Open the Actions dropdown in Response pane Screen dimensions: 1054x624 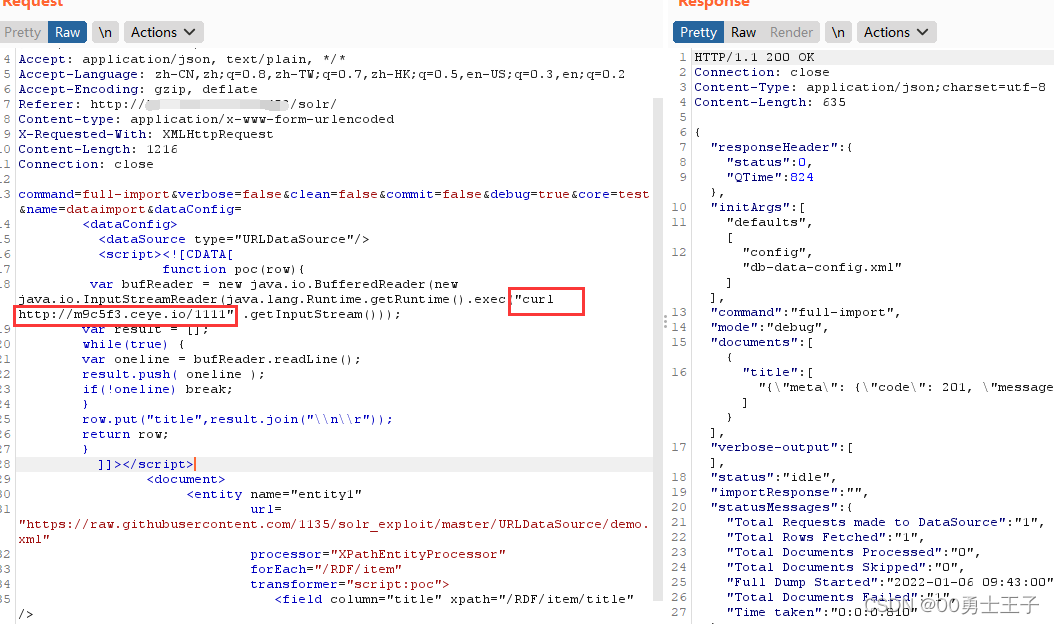click(896, 32)
